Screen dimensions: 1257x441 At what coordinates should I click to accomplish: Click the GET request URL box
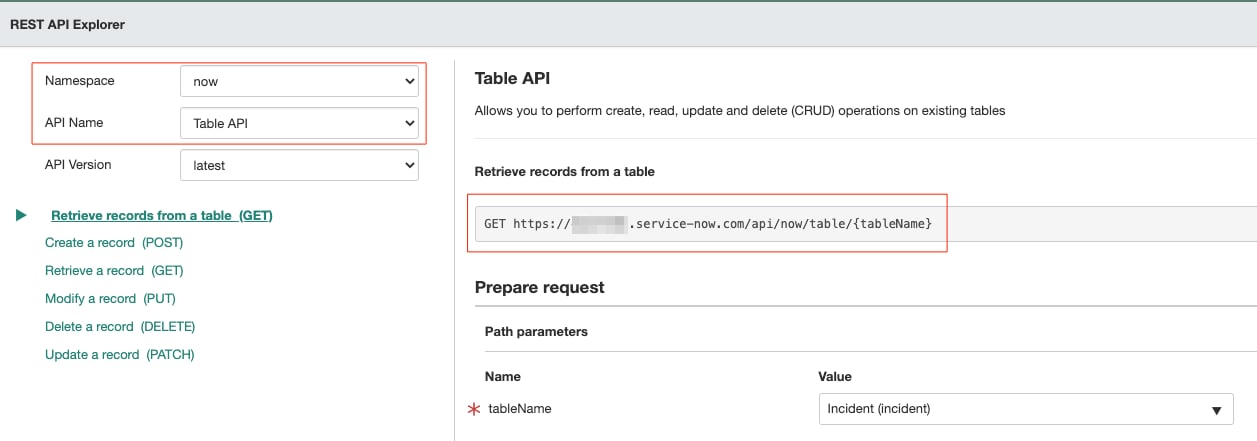coord(865,224)
